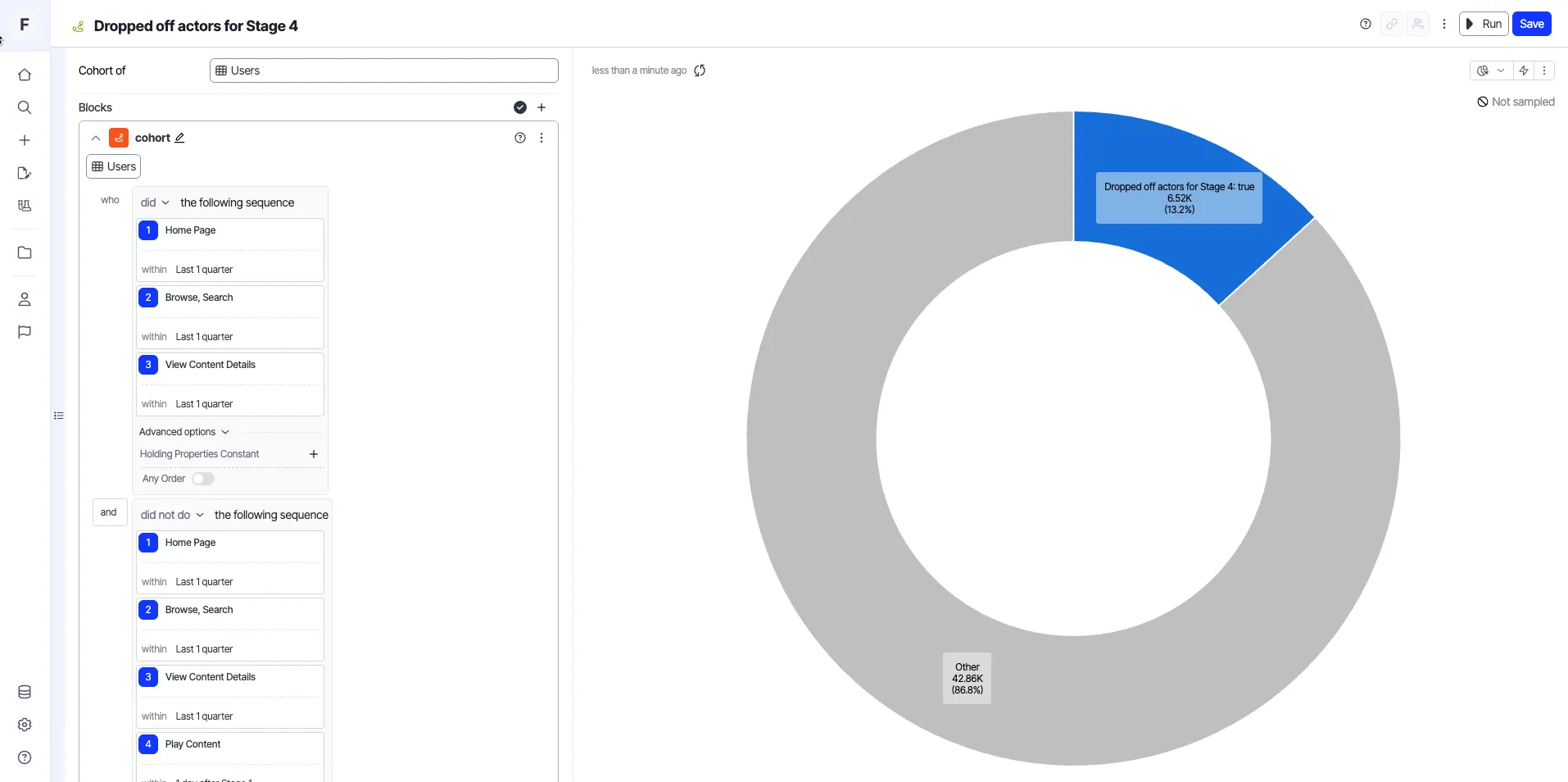The height and width of the screenshot is (782, 1568).
Task: Add a new block with plus icon
Action: (542, 107)
